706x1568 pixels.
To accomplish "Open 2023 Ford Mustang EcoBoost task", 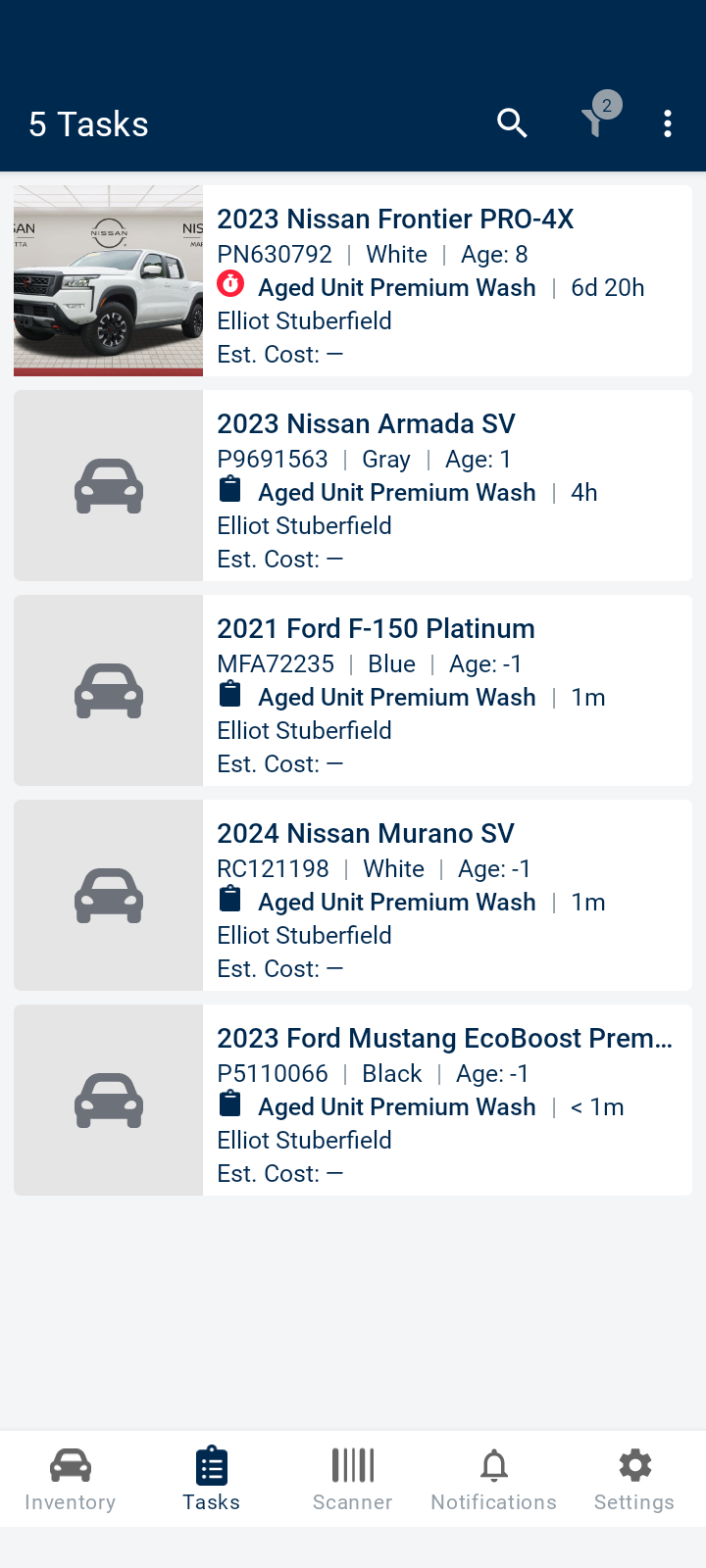I will point(444,1038).
